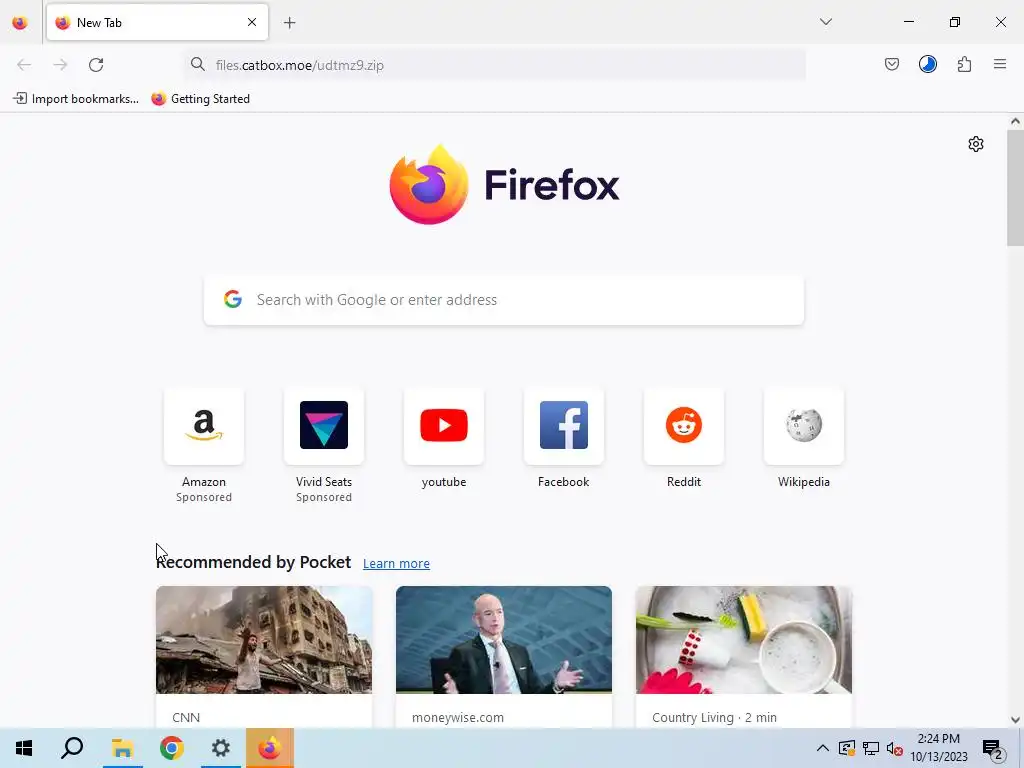Open the Windows Start menu

click(x=24, y=748)
